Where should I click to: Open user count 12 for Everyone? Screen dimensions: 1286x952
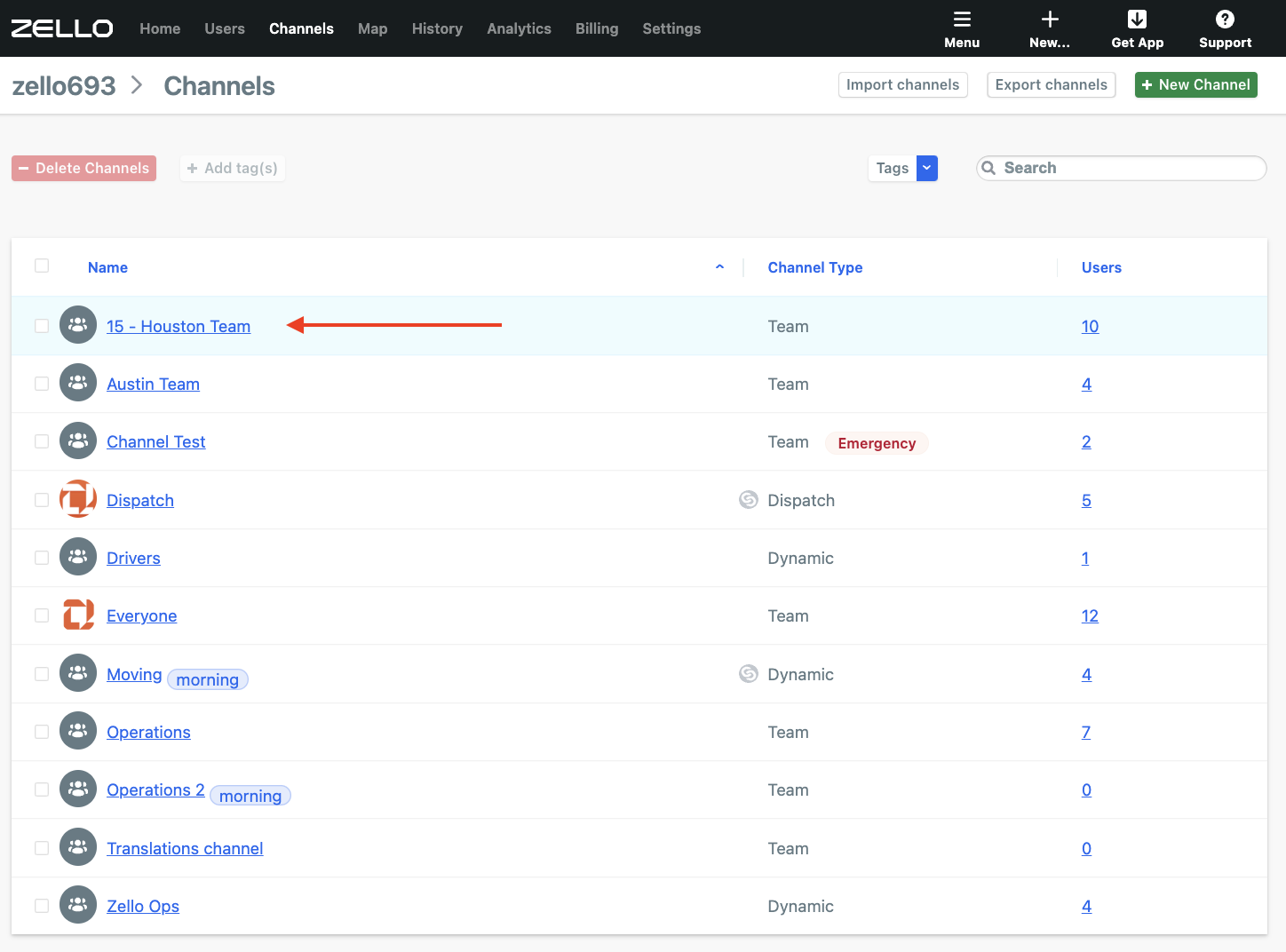pyautogui.click(x=1090, y=615)
